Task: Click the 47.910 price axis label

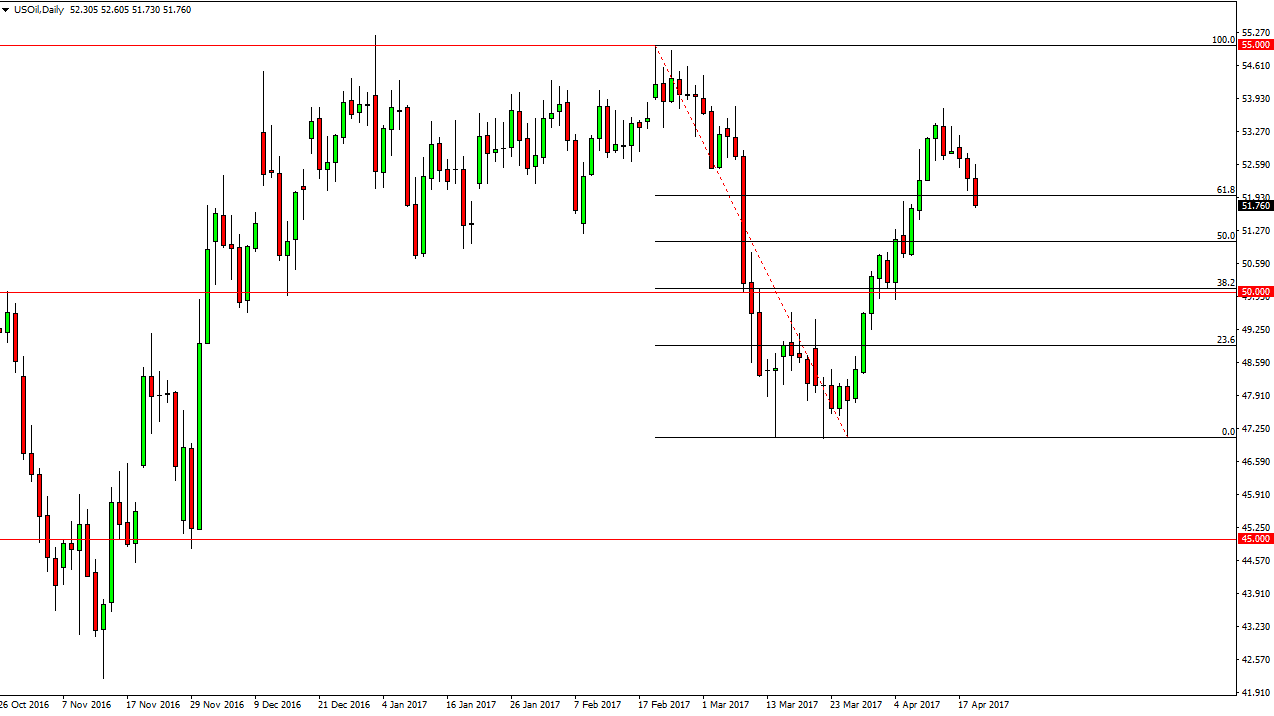Action: pyautogui.click(x=1256, y=396)
